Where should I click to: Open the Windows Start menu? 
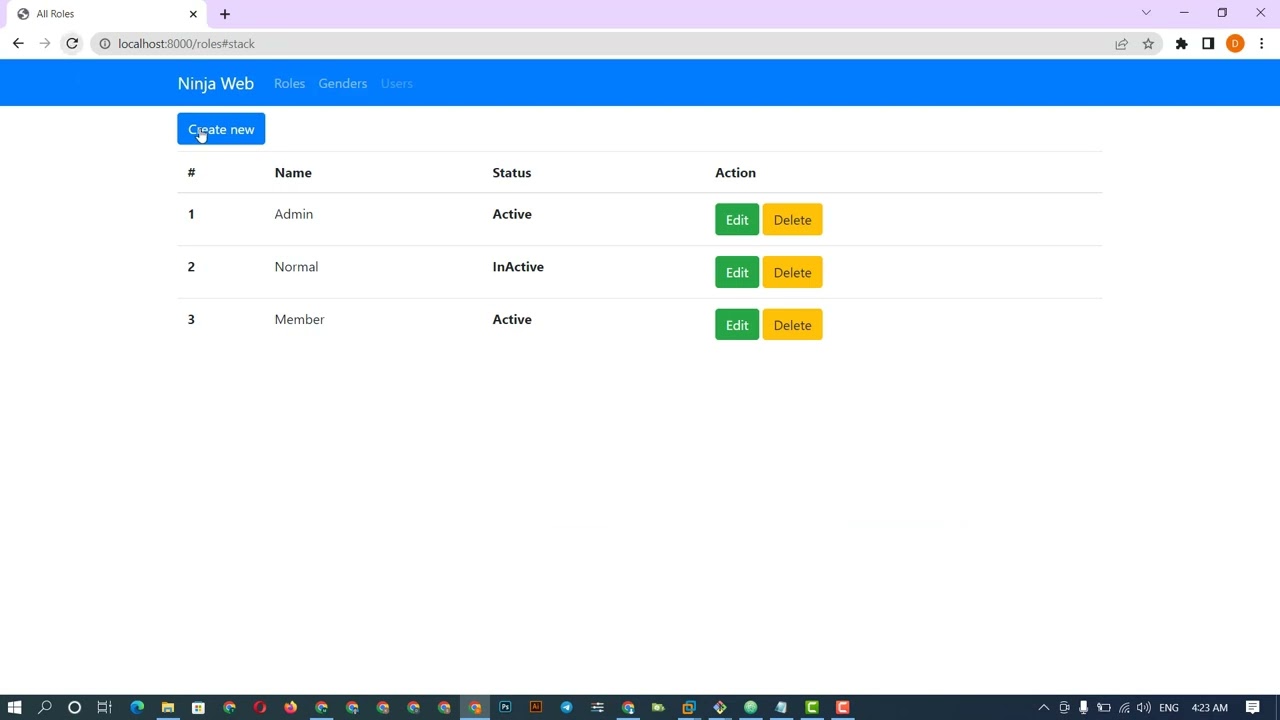point(15,708)
